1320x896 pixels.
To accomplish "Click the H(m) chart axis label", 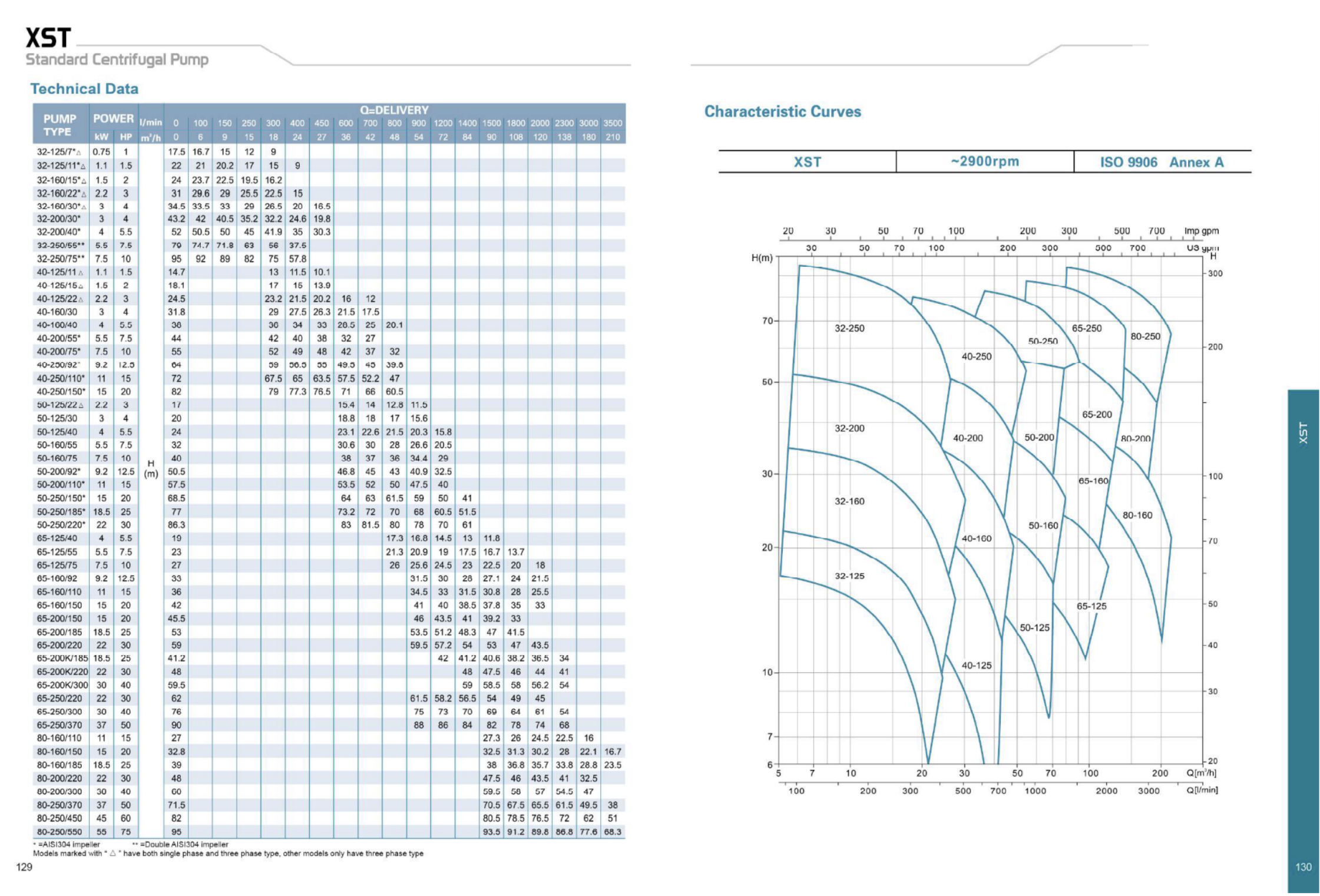I will 762,258.
